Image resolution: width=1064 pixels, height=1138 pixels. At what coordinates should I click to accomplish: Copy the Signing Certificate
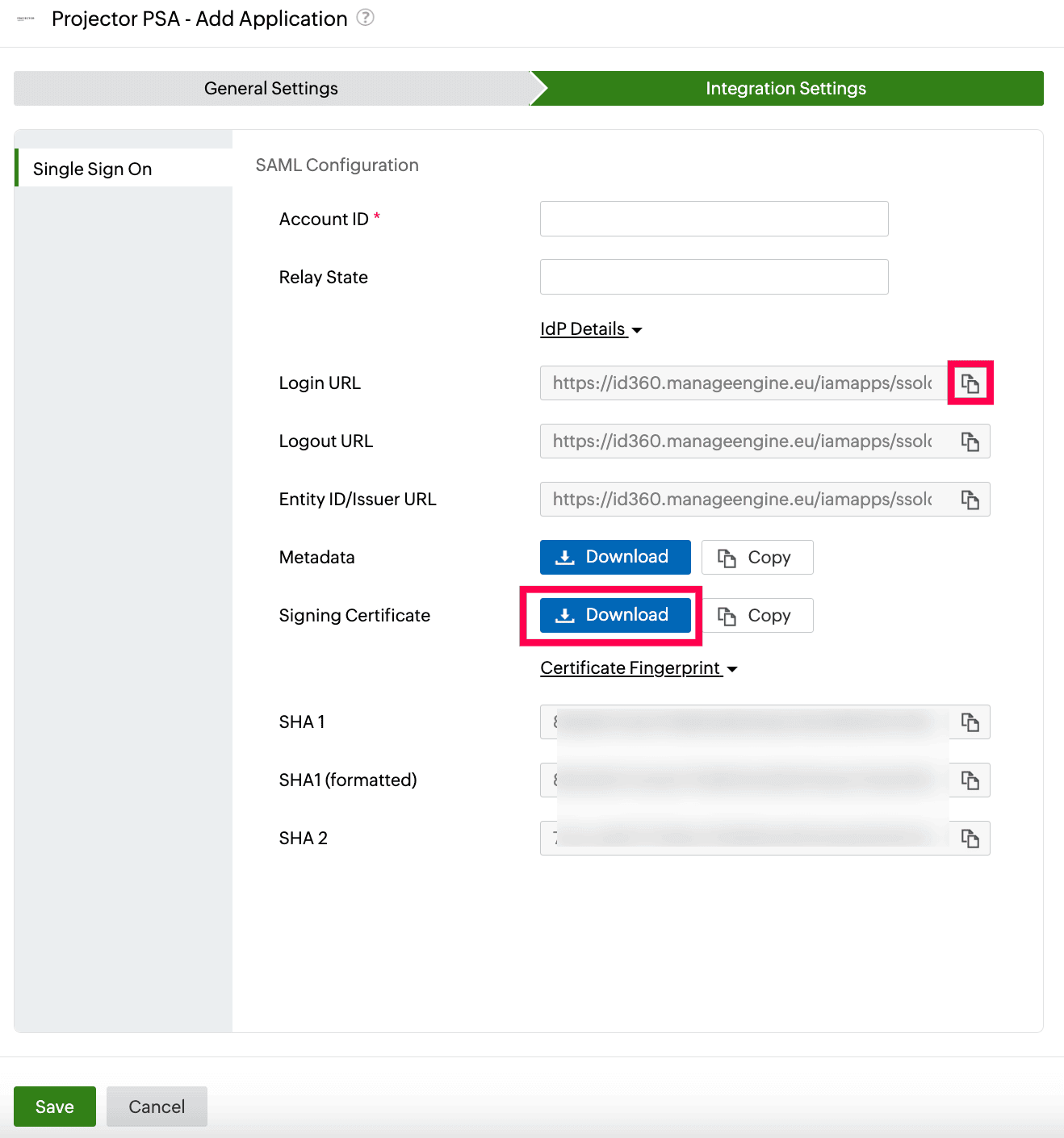click(756, 615)
